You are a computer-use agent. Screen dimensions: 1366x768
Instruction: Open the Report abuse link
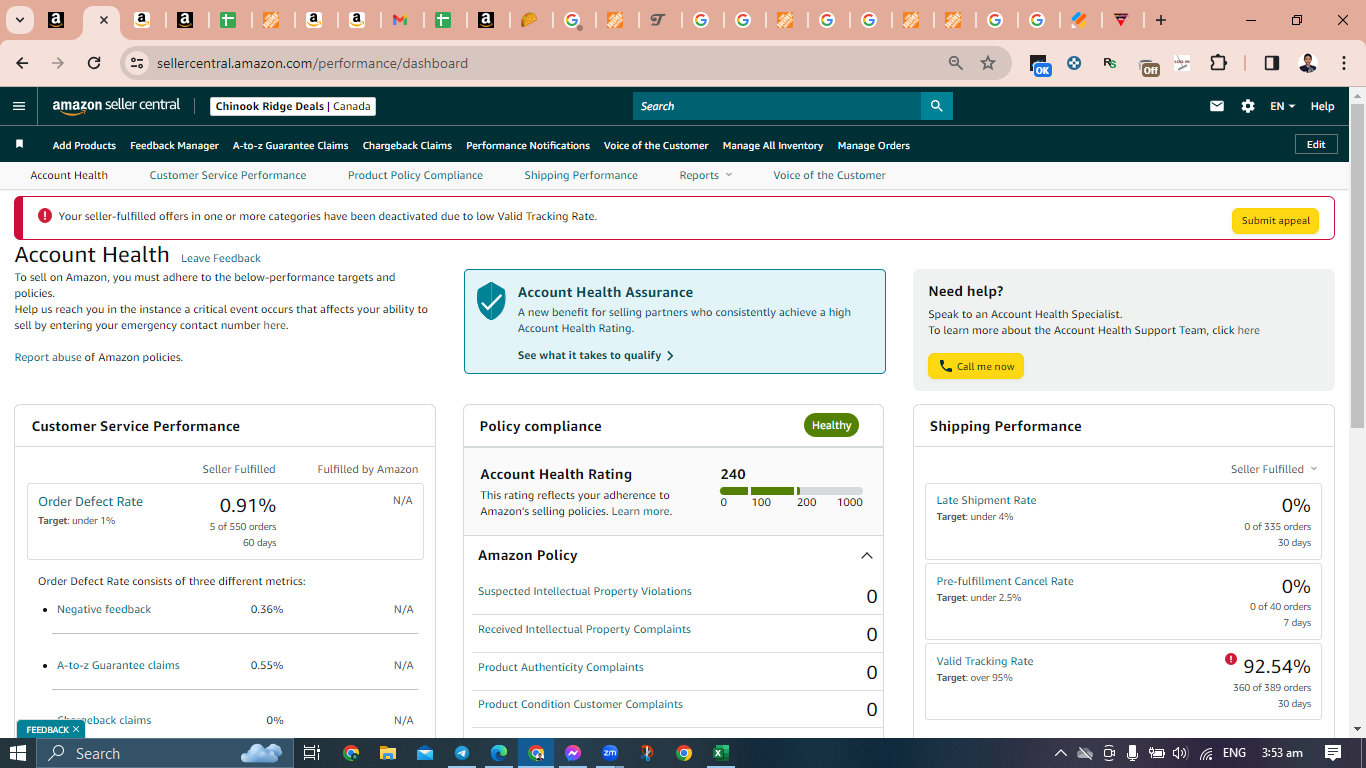pos(48,357)
